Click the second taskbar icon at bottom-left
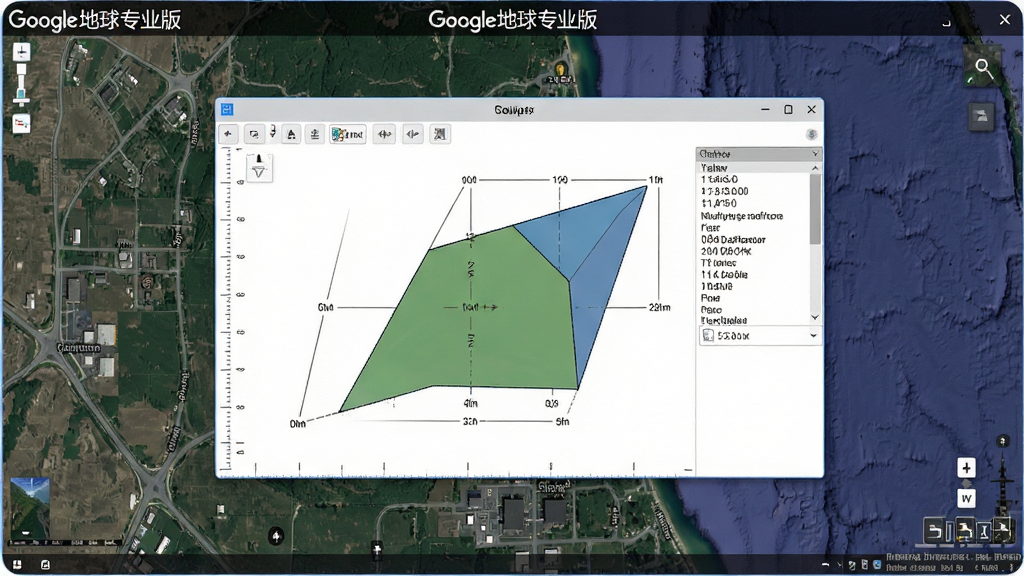 45,564
